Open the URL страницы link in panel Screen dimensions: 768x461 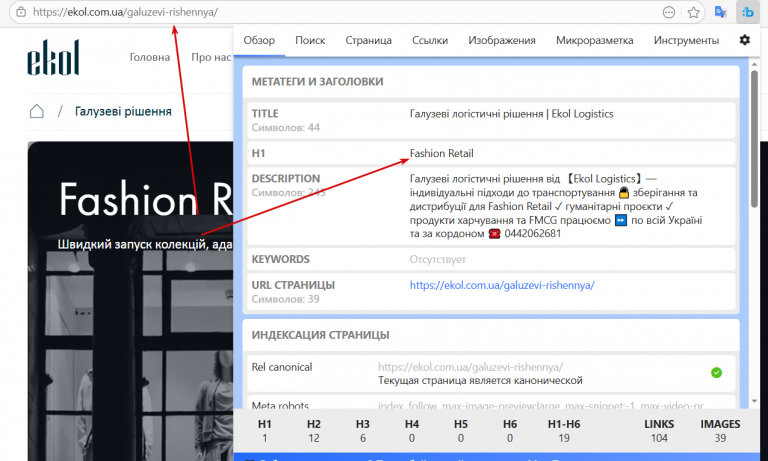point(502,285)
